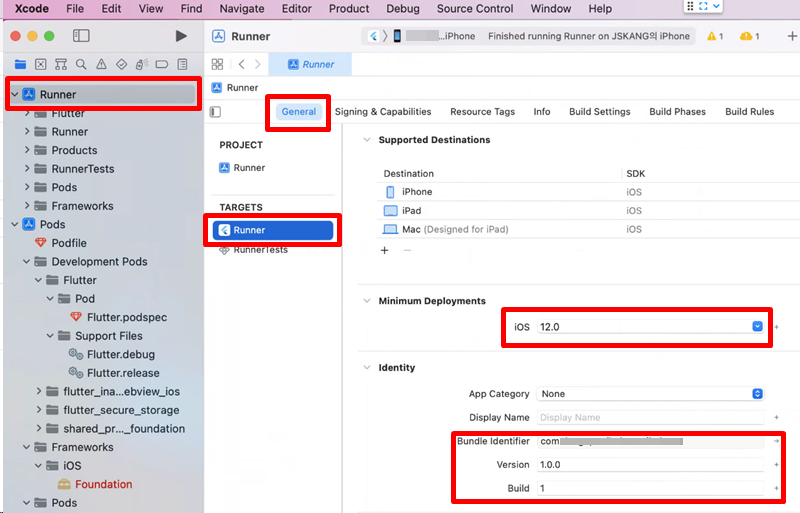Switch to the Info tab
Image resolution: width=800 pixels, height=513 pixels.
[542, 112]
